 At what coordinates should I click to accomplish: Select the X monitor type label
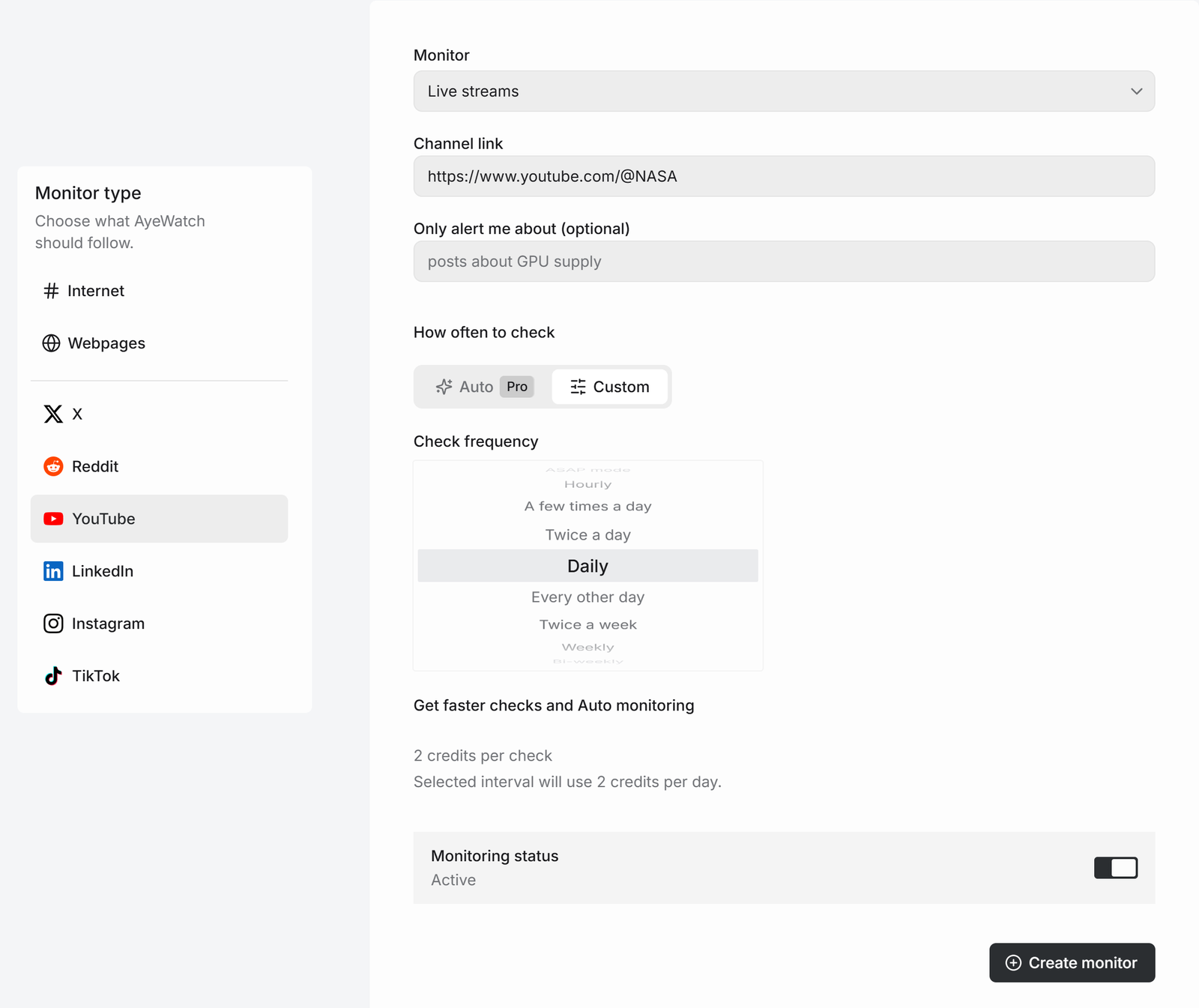click(77, 414)
